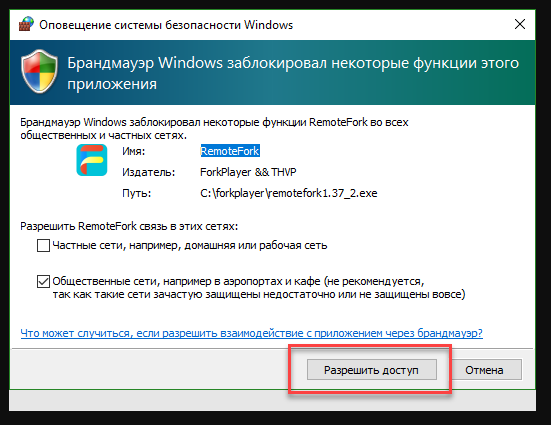The height and width of the screenshot is (425, 551).
Task: Click the firewall icon in title bar
Action: pos(26,24)
